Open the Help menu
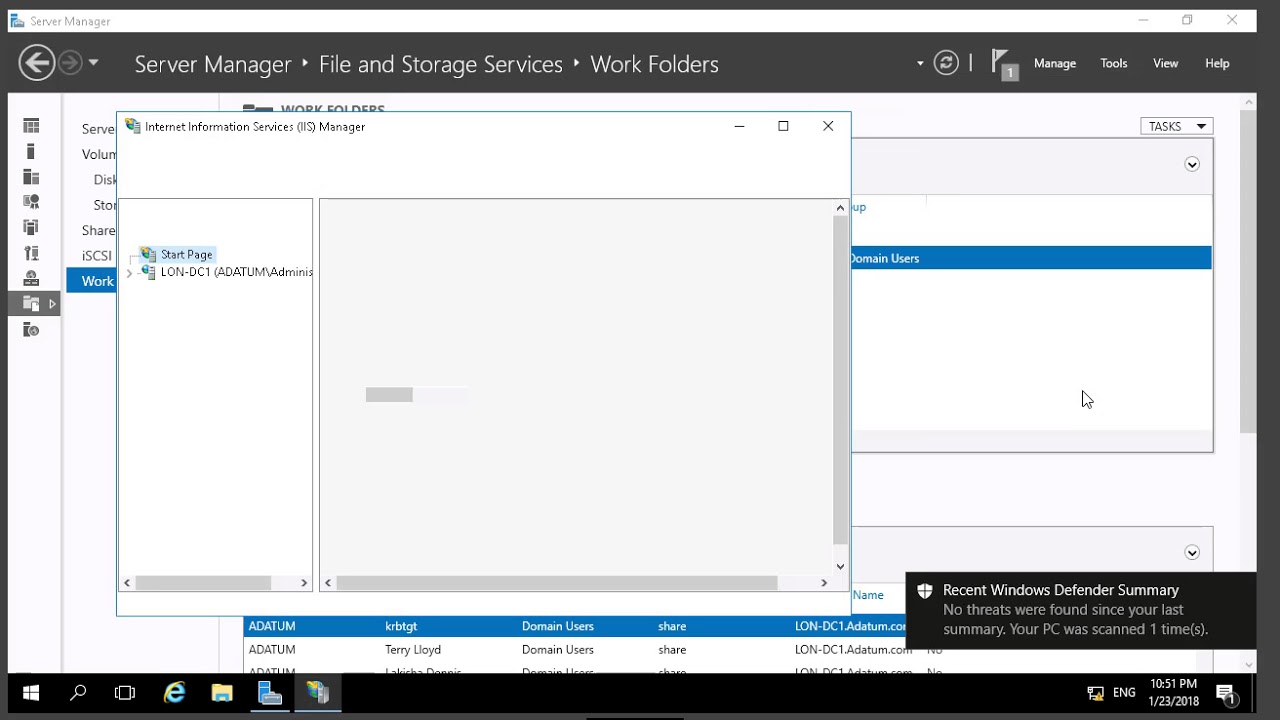 click(x=1217, y=63)
